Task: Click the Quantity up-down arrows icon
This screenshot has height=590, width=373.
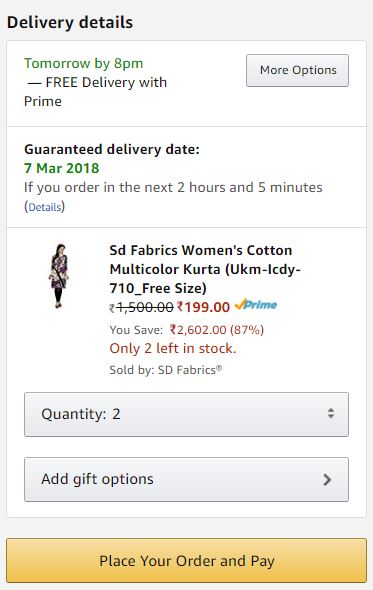Action: 331,413
